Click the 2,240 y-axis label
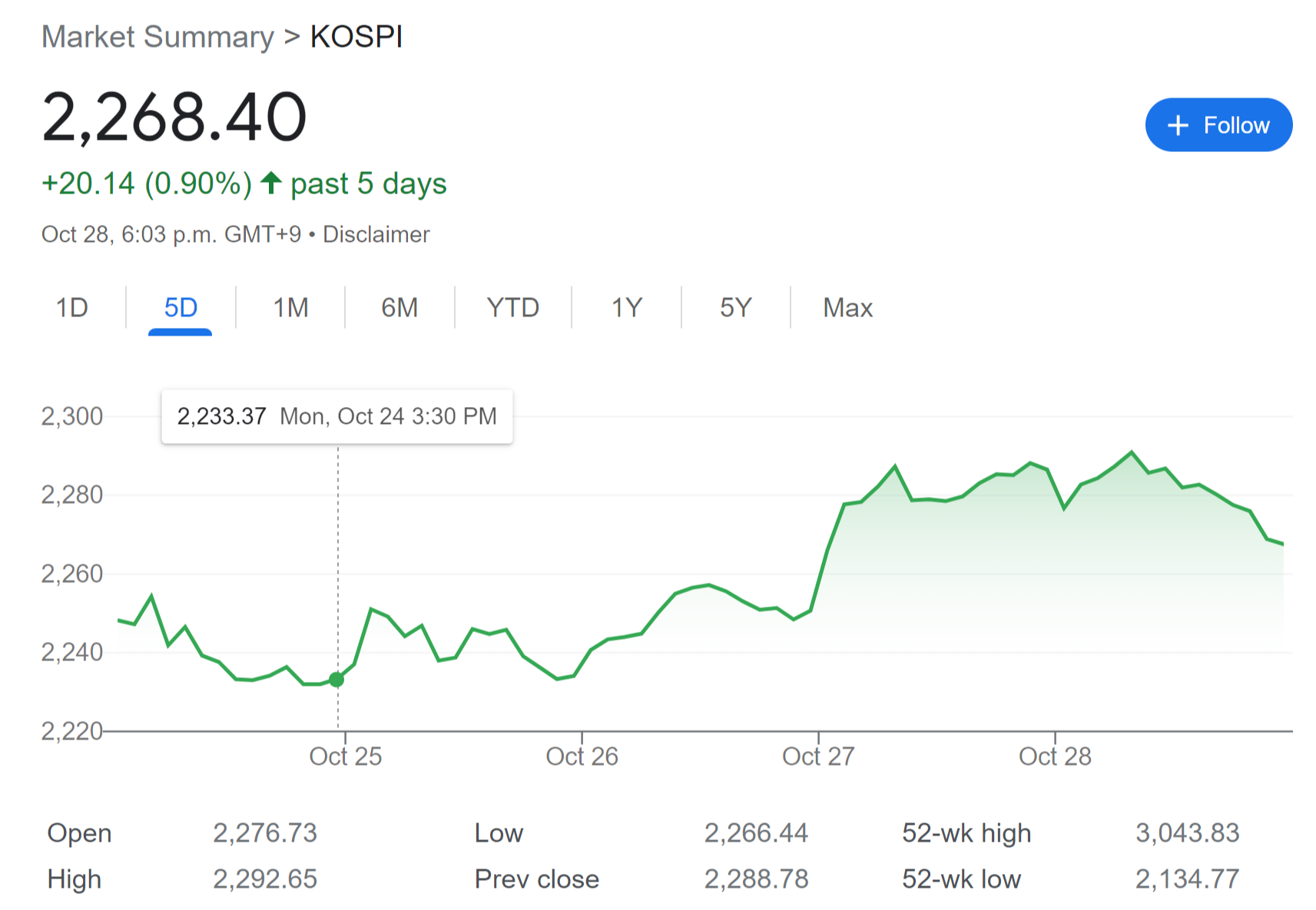The image size is (1316, 910). [x=72, y=652]
